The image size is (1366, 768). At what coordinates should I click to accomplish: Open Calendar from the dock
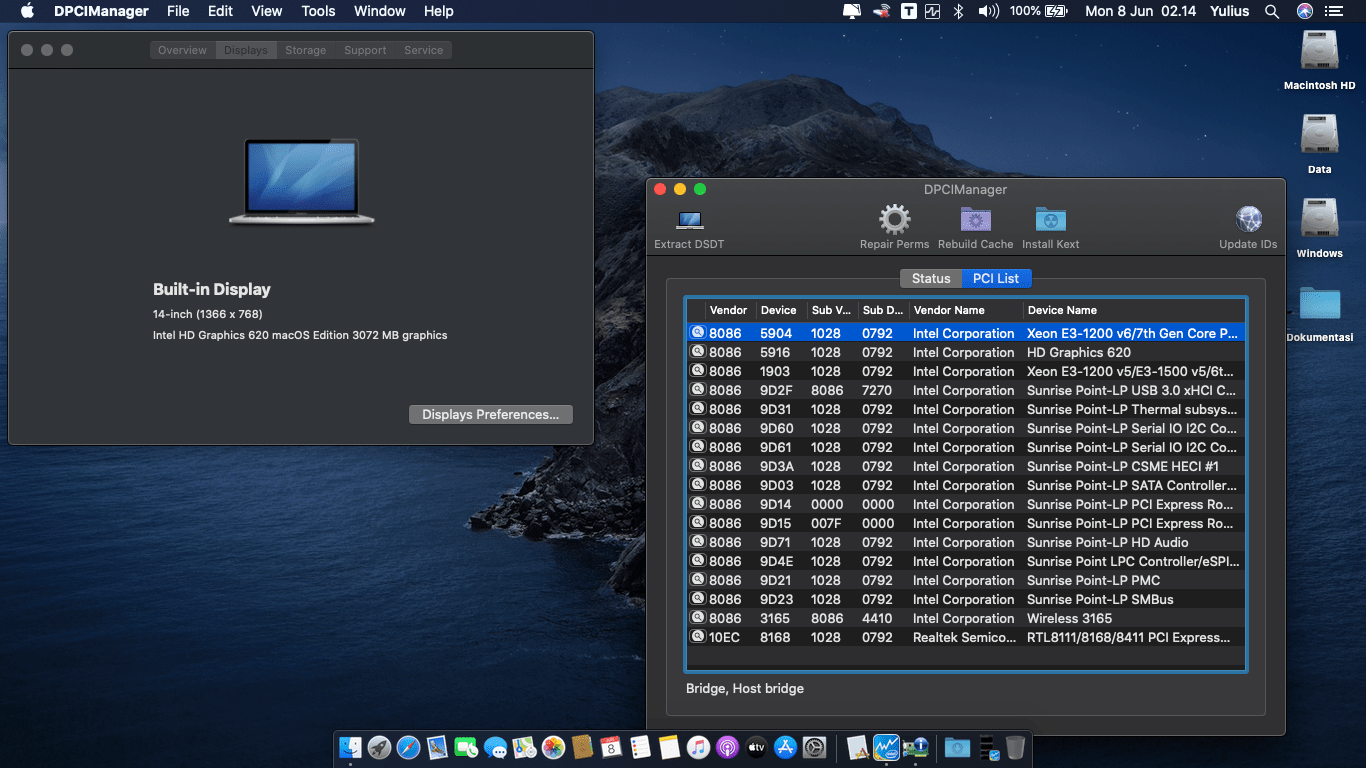pyautogui.click(x=611, y=747)
